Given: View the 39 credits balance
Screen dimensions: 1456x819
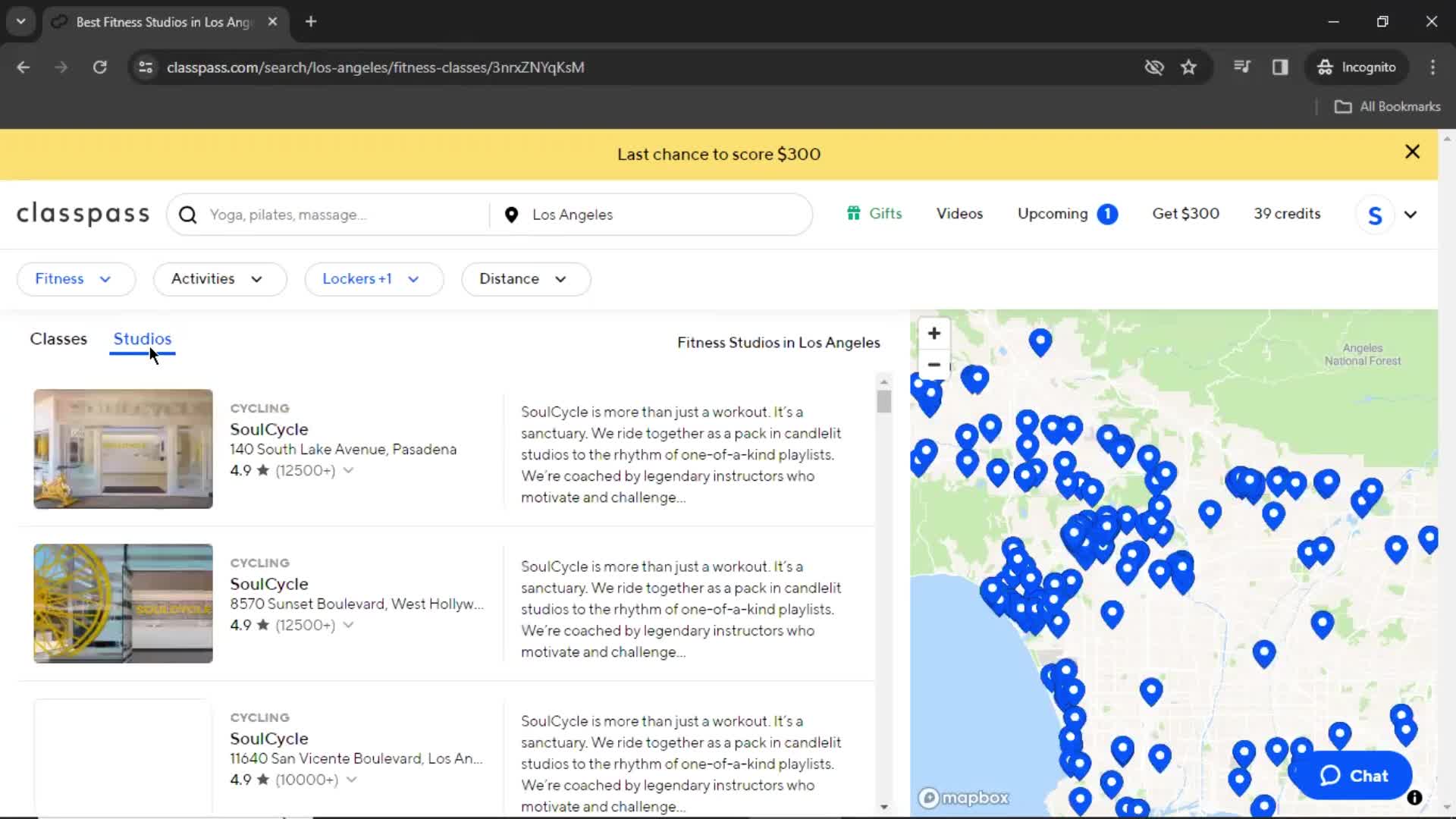Looking at the screenshot, I should pyautogui.click(x=1287, y=214).
